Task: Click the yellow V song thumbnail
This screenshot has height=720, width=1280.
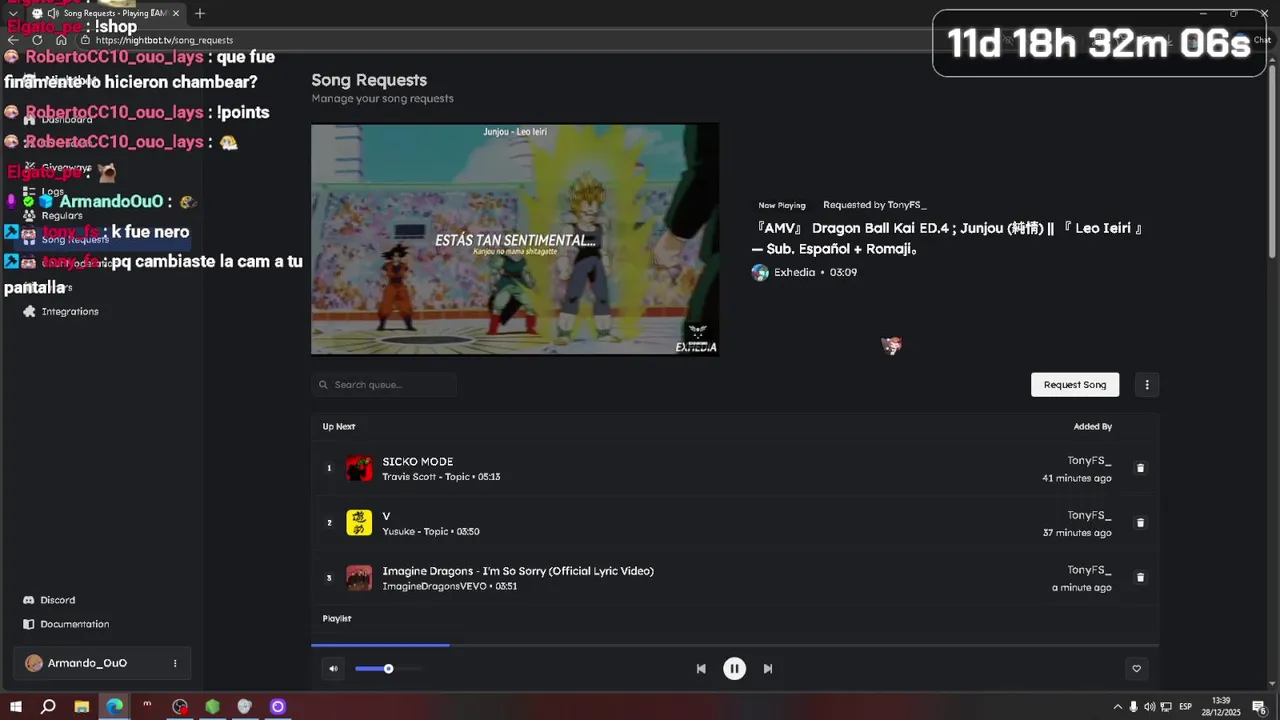Action: 359,523
